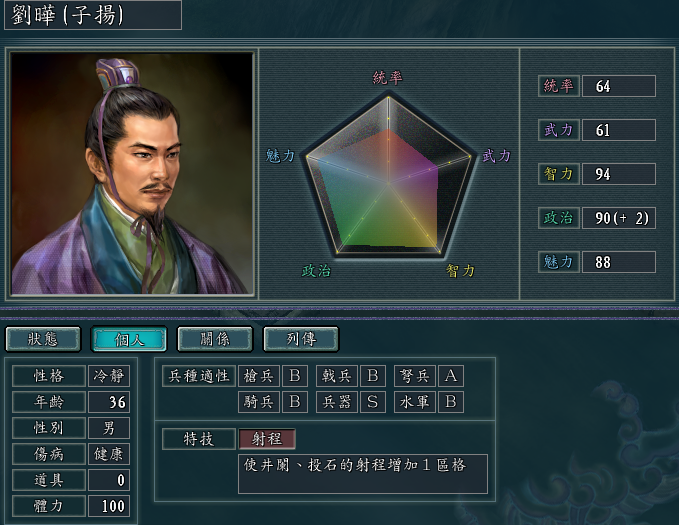This screenshot has height=525, width=679.
Task: Click the 體力 value 100
Action: (x=109, y=506)
